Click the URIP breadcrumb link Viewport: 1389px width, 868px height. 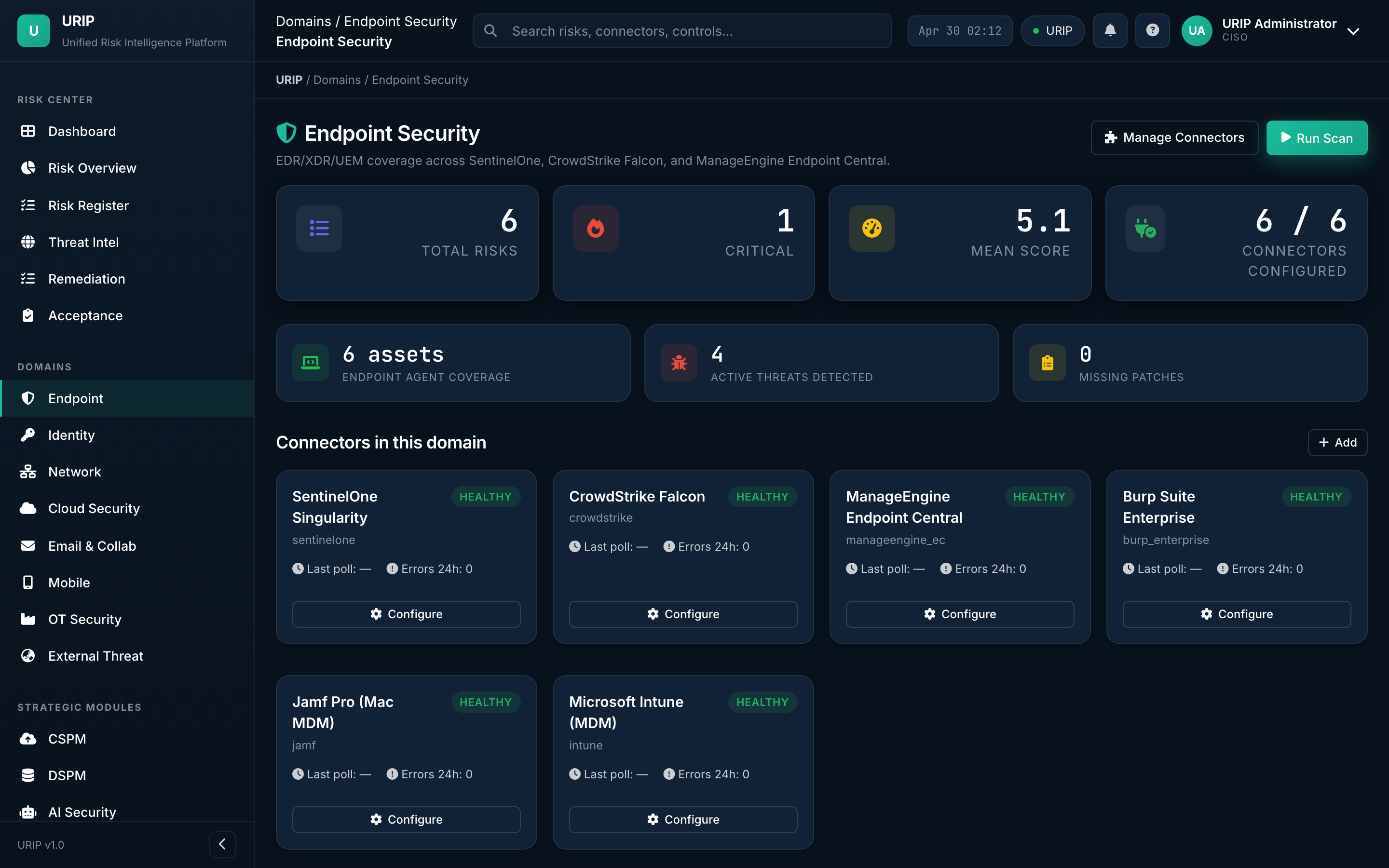[289, 80]
